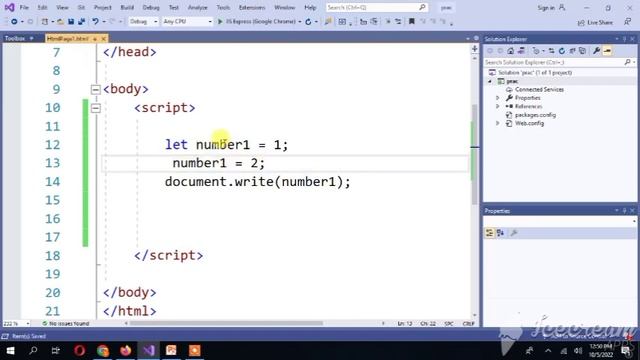Toggle auto-hide pin on Solution Explorer panel
This screenshot has width=640, height=360.
[x=624, y=39]
